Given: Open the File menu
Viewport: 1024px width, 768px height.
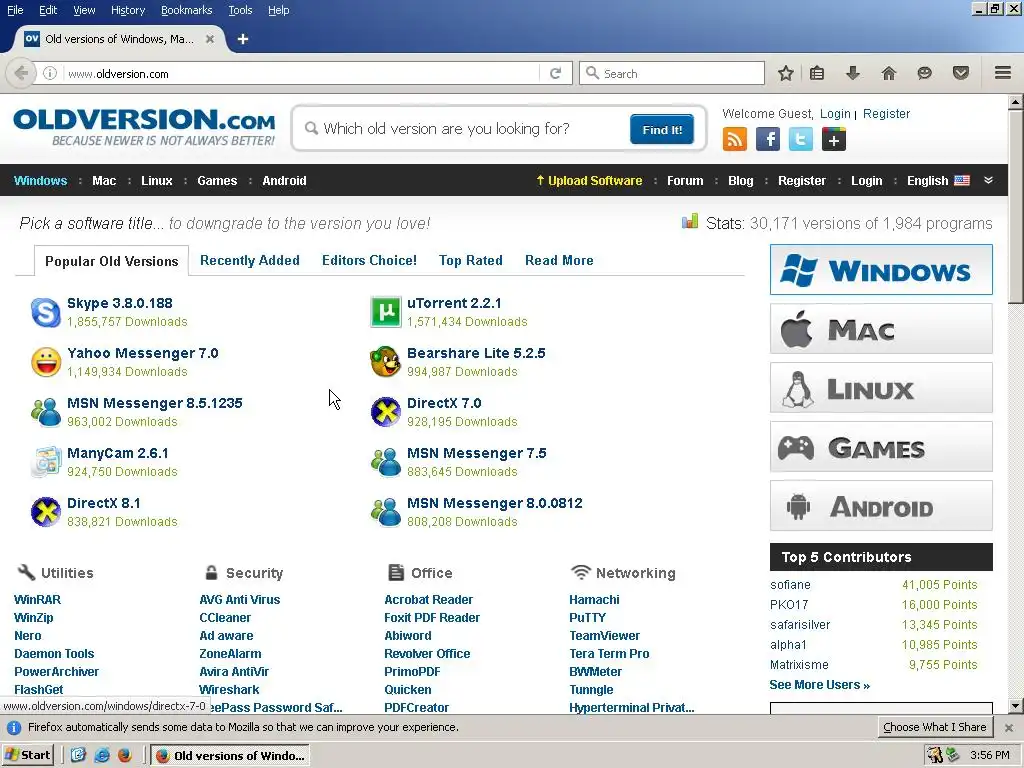Looking at the screenshot, I should (15, 10).
